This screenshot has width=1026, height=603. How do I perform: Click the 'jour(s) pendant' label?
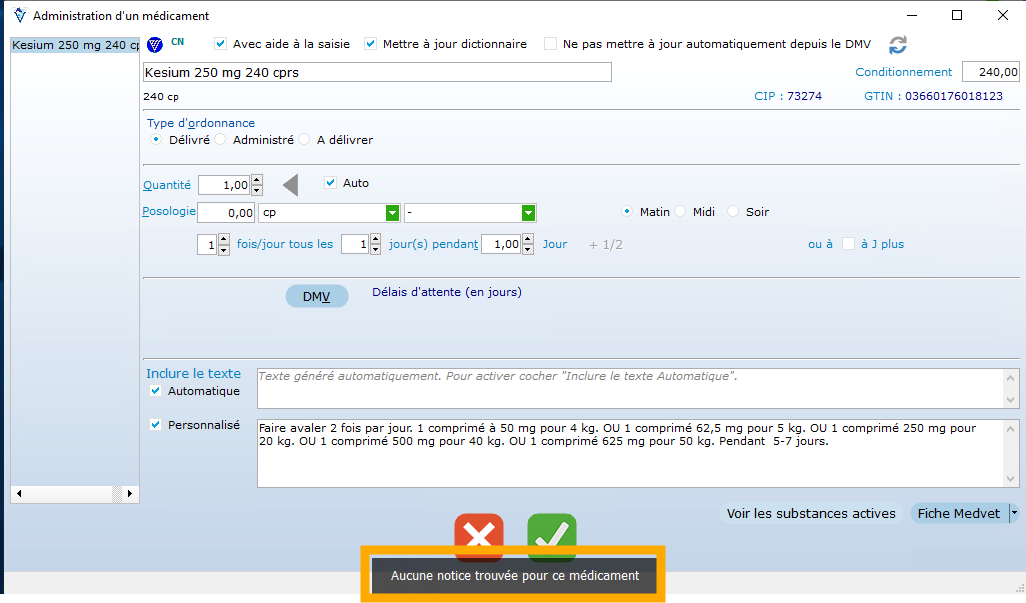coord(433,244)
